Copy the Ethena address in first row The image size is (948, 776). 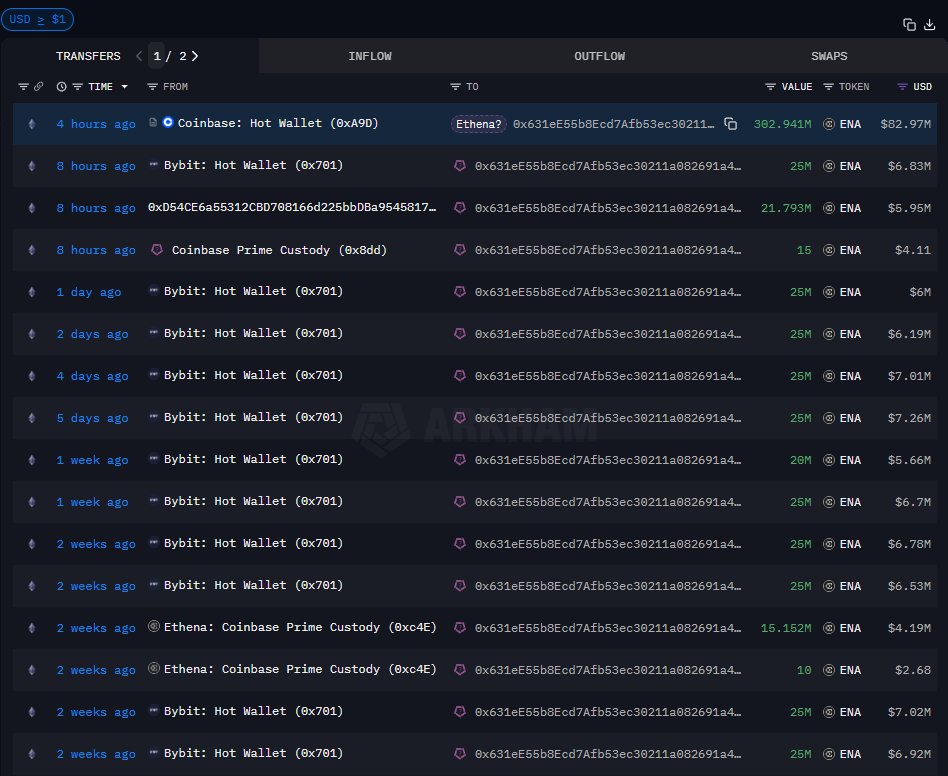point(731,124)
